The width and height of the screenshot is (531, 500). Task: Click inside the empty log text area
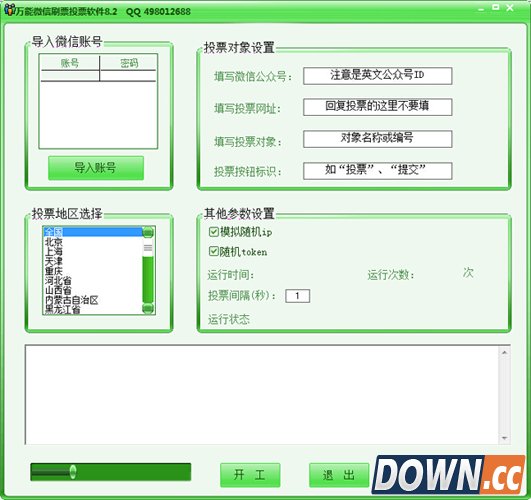click(x=261, y=395)
